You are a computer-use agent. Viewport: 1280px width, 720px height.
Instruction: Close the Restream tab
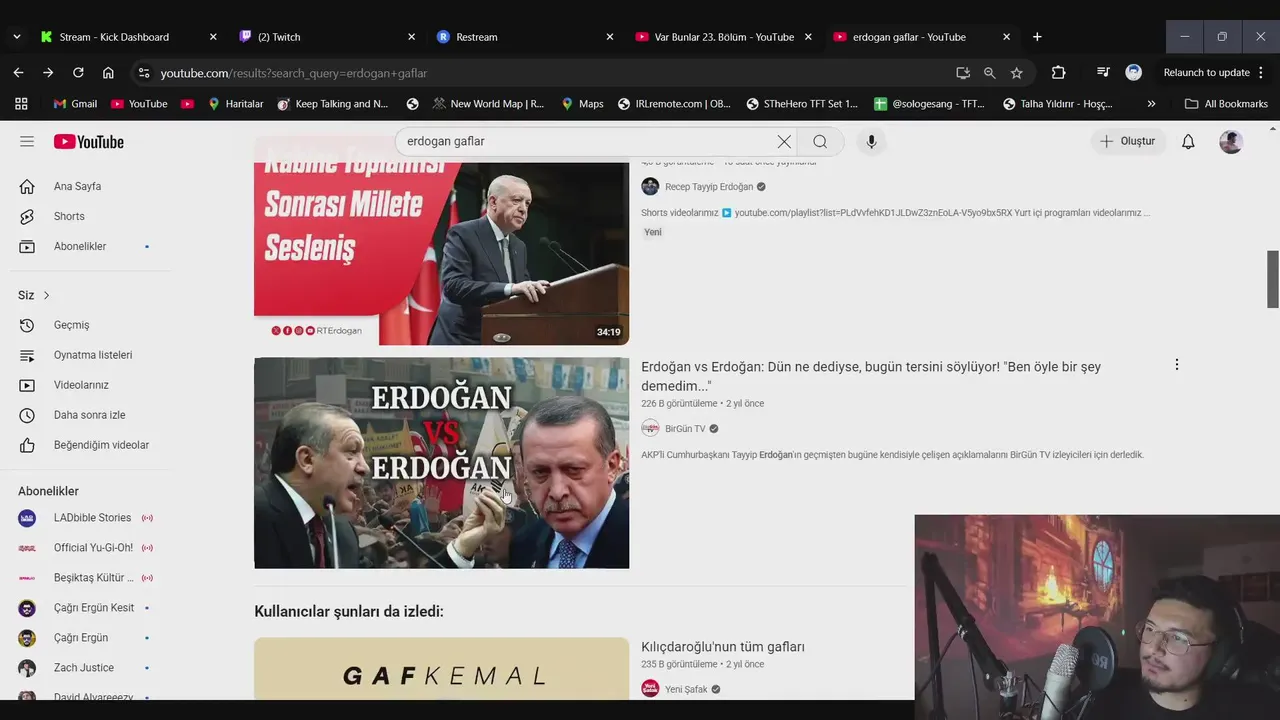pos(610,37)
